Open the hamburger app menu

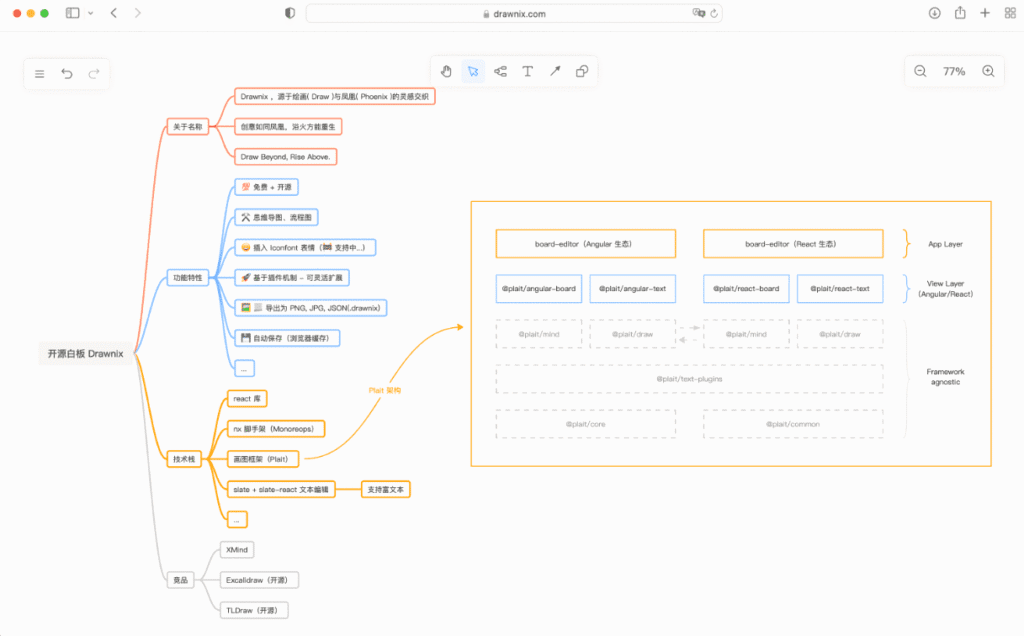[x=40, y=73]
